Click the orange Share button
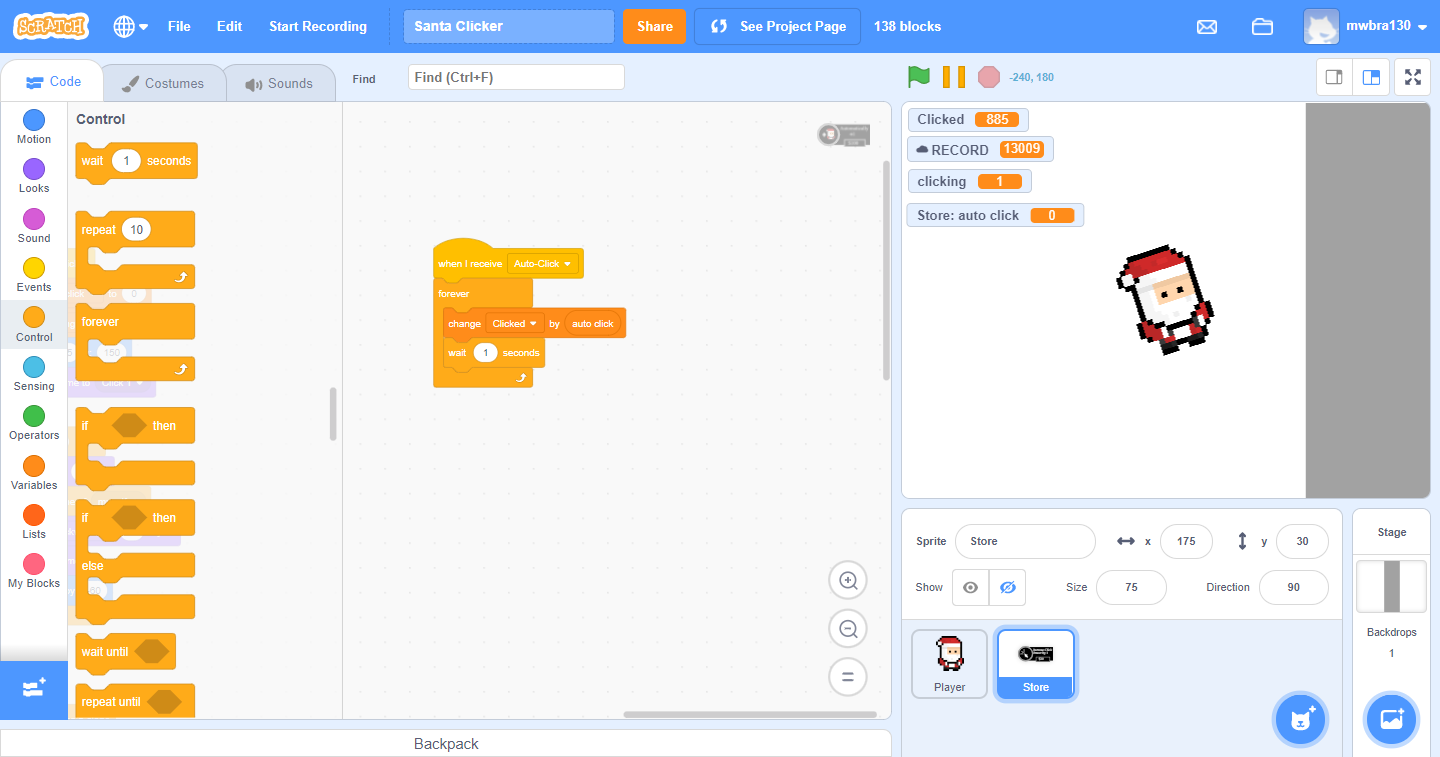Screen dimensions: 1440x757 654,26
